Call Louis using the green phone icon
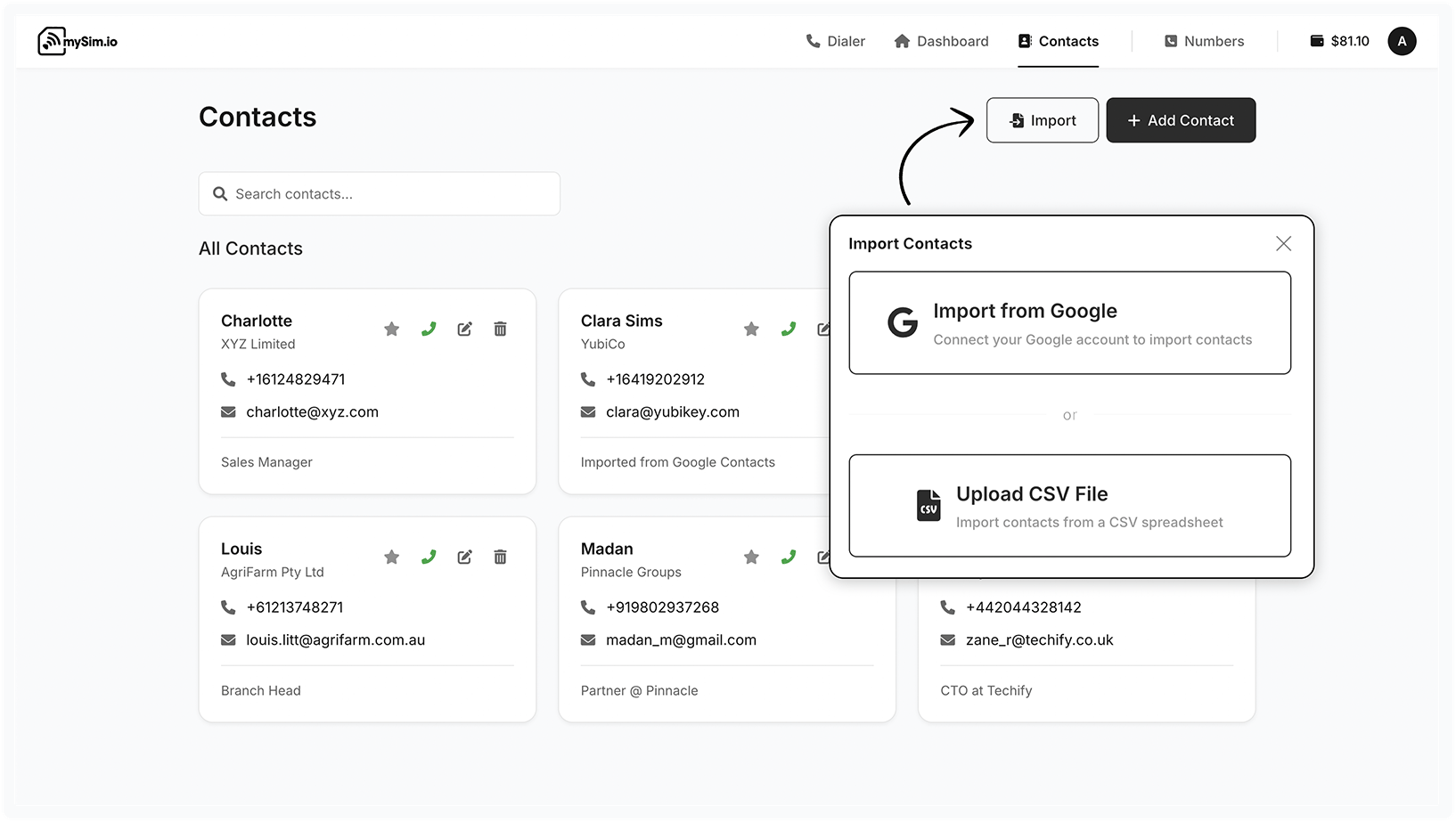This screenshot has width=1456, height=822. 429,557
